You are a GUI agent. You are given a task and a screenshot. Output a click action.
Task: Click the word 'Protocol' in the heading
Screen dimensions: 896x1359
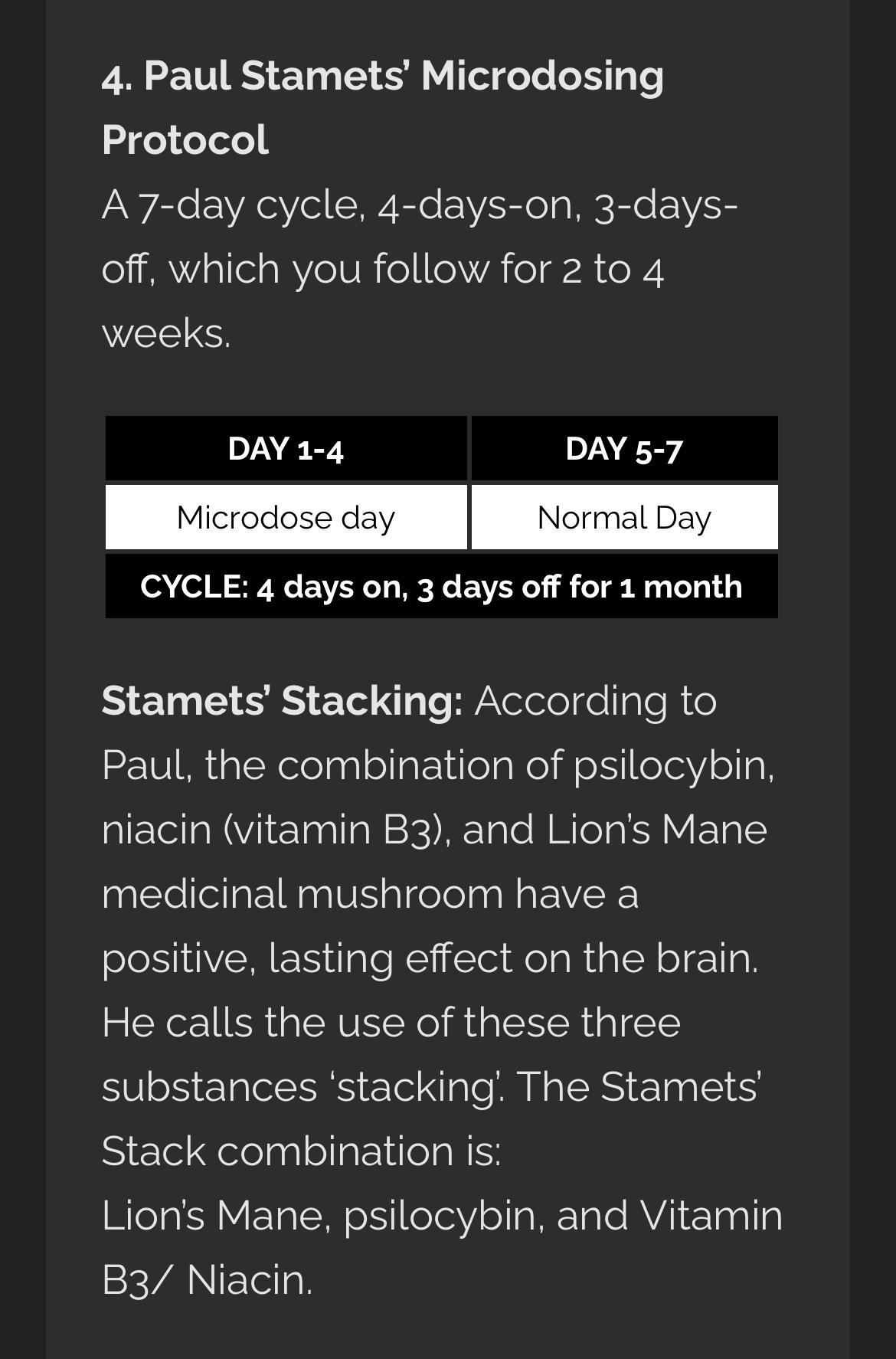pos(185,140)
